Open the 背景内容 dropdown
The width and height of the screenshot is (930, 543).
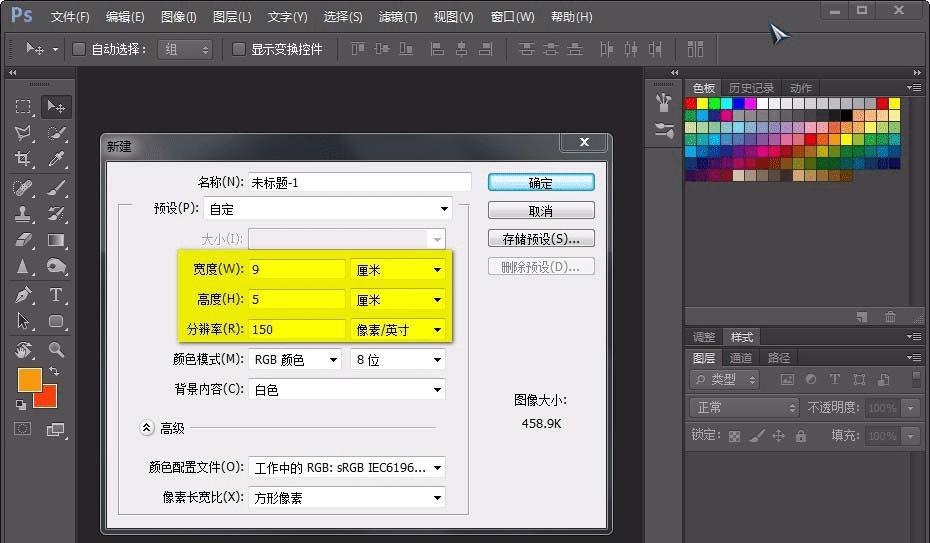[347, 389]
